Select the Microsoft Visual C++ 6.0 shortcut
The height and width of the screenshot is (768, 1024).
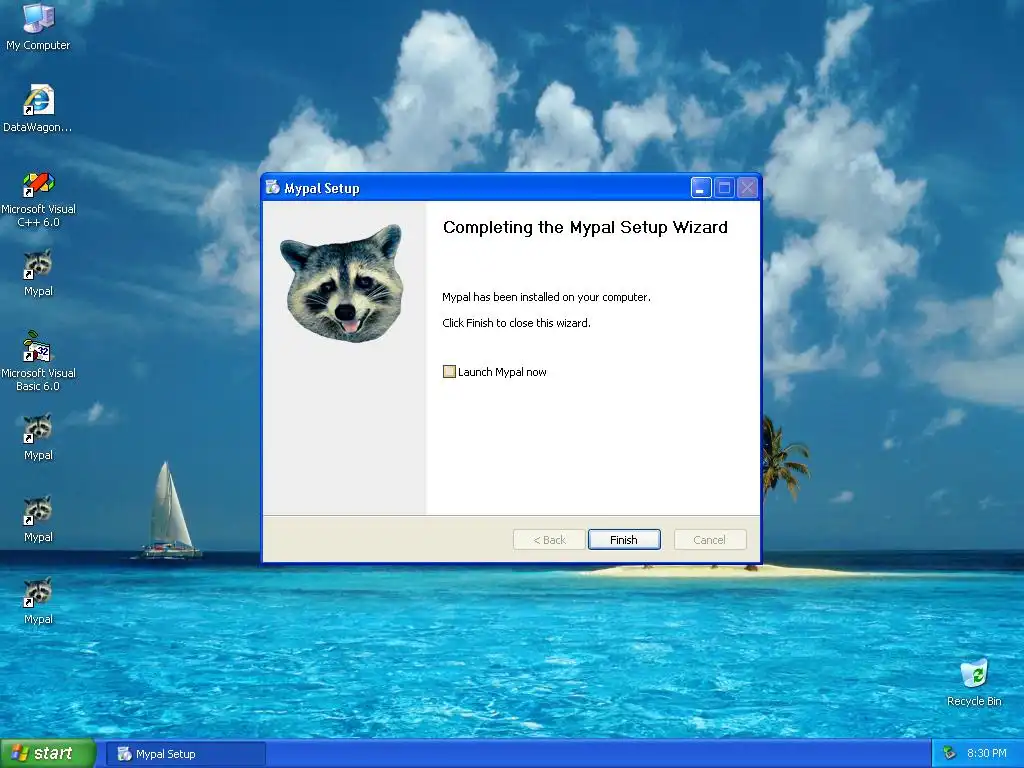pyautogui.click(x=38, y=199)
